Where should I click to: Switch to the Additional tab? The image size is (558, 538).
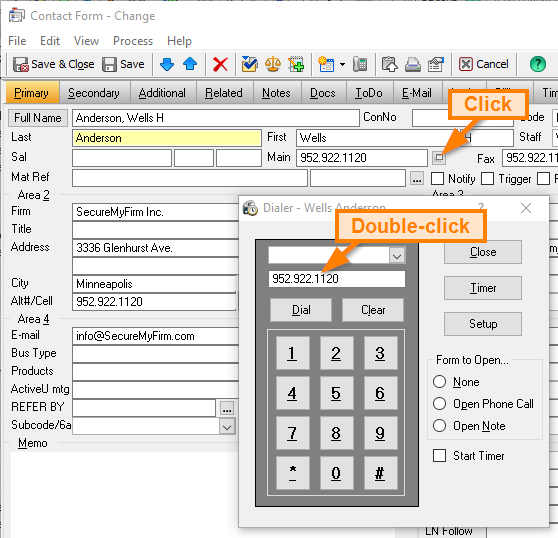pyautogui.click(x=163, y=93)
